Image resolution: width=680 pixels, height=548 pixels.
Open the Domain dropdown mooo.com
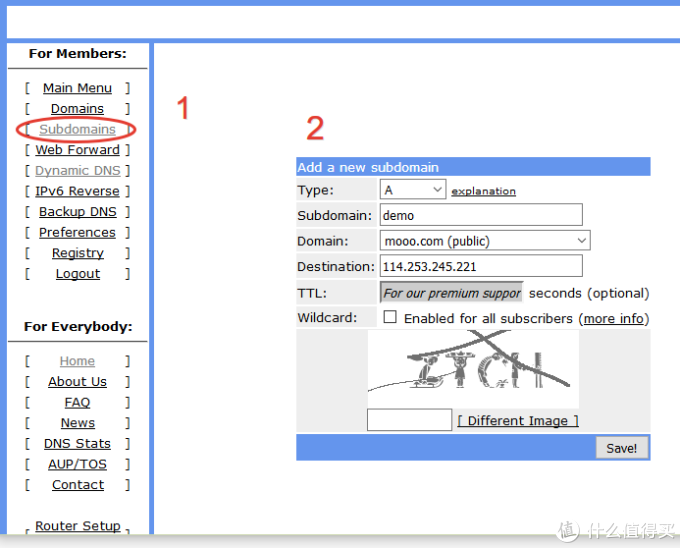(485, 241)
